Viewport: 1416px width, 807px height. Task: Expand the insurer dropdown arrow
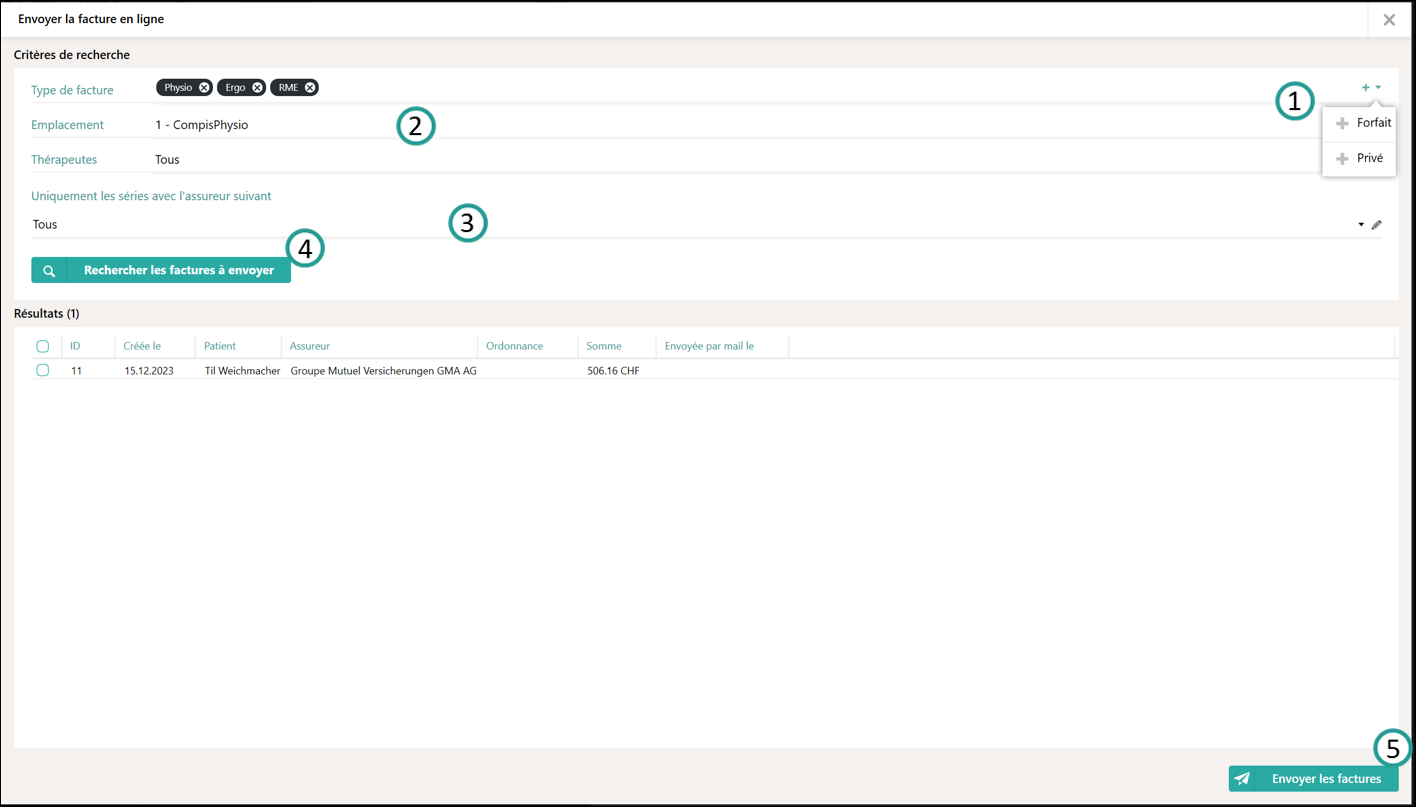1361,225
